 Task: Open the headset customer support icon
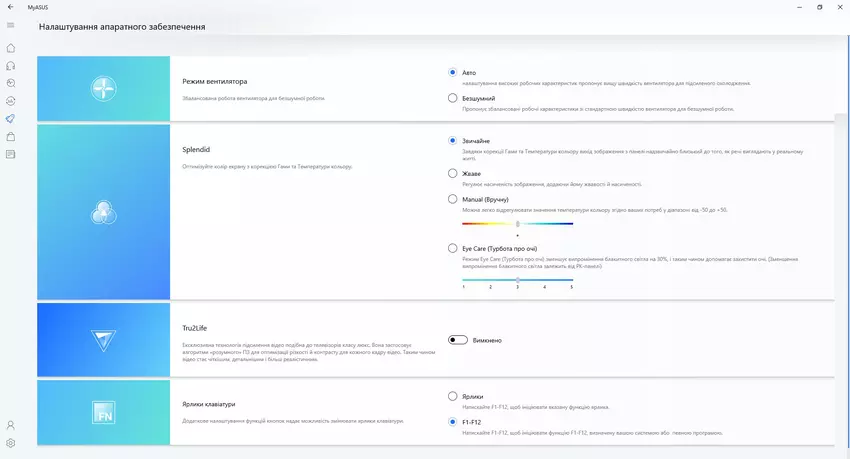pyautogui.click(x=10, y=66)
